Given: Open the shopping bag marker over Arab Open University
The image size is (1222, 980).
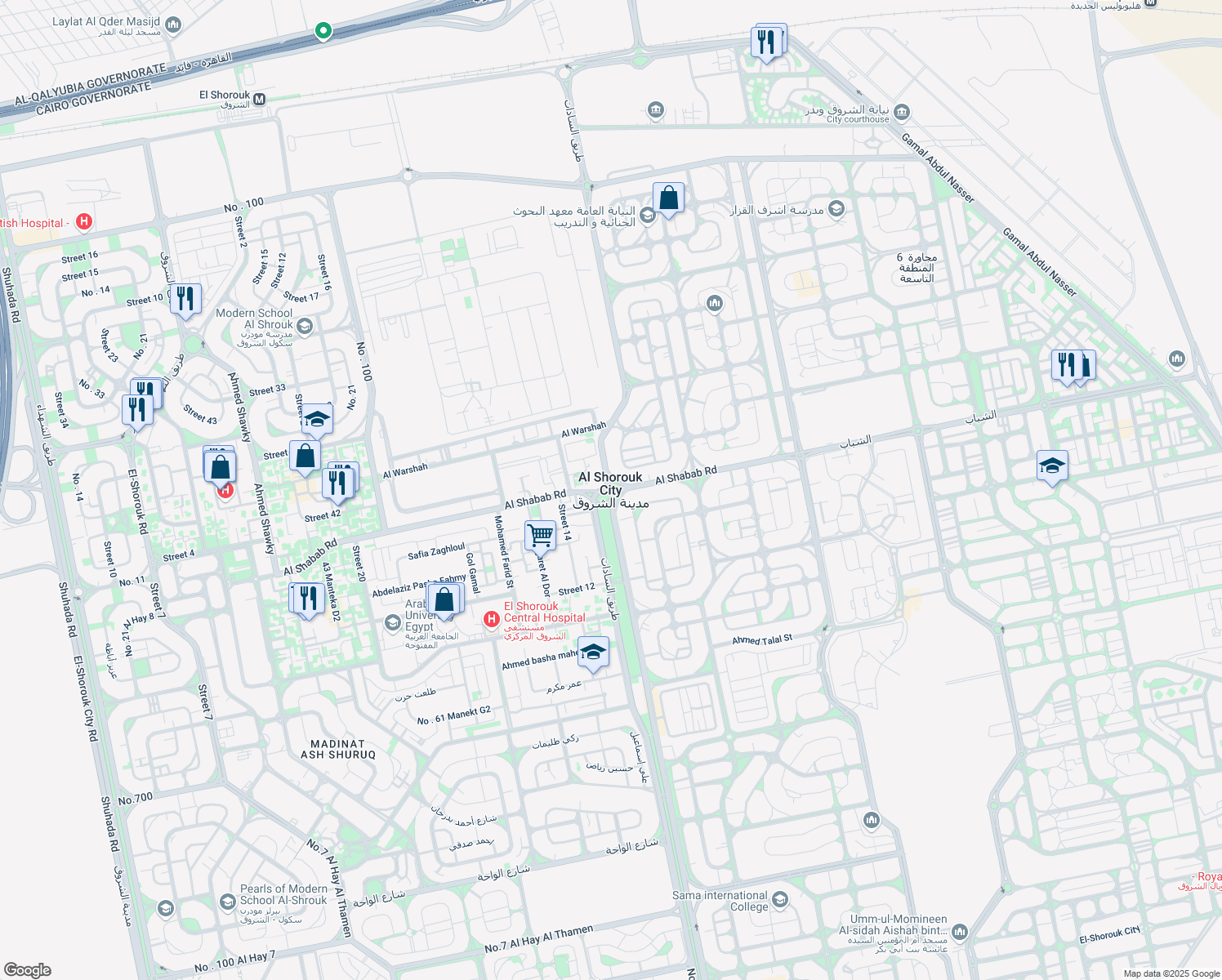Looking at the screenshot, I should [x=444, y=601].
